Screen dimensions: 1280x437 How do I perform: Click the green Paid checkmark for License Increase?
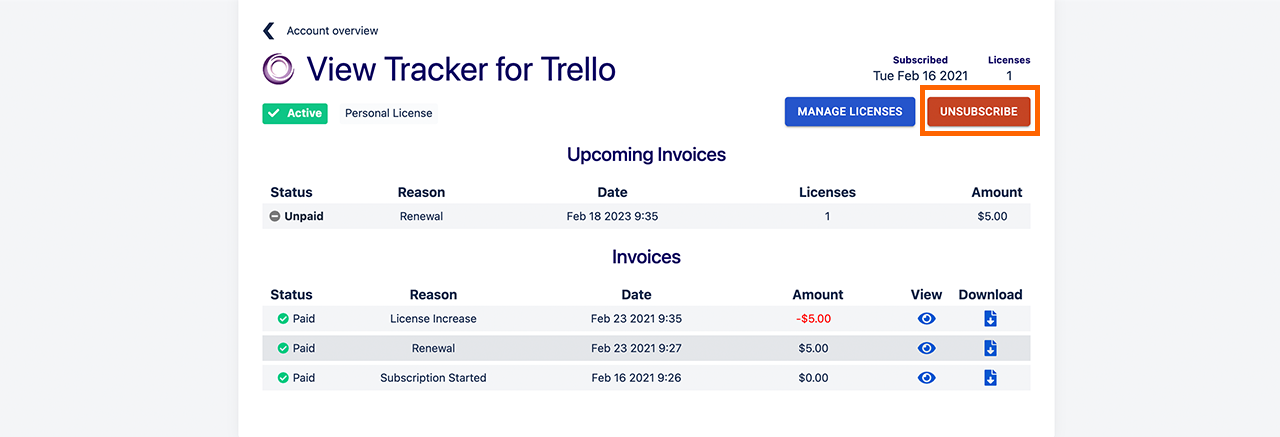pos(283,319)
